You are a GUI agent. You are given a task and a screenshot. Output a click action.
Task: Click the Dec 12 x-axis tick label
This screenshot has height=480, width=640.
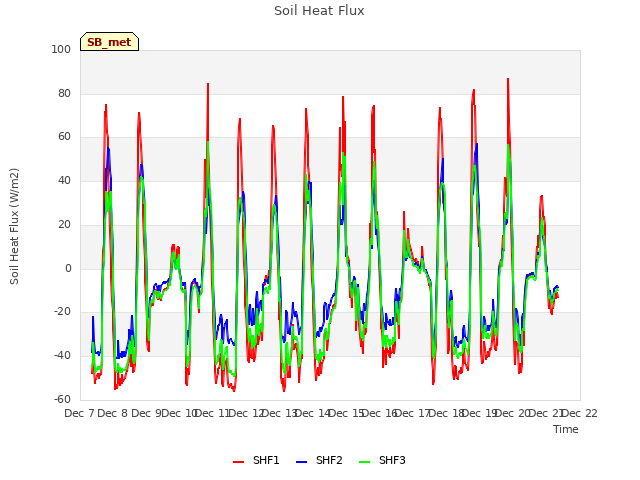246,413
